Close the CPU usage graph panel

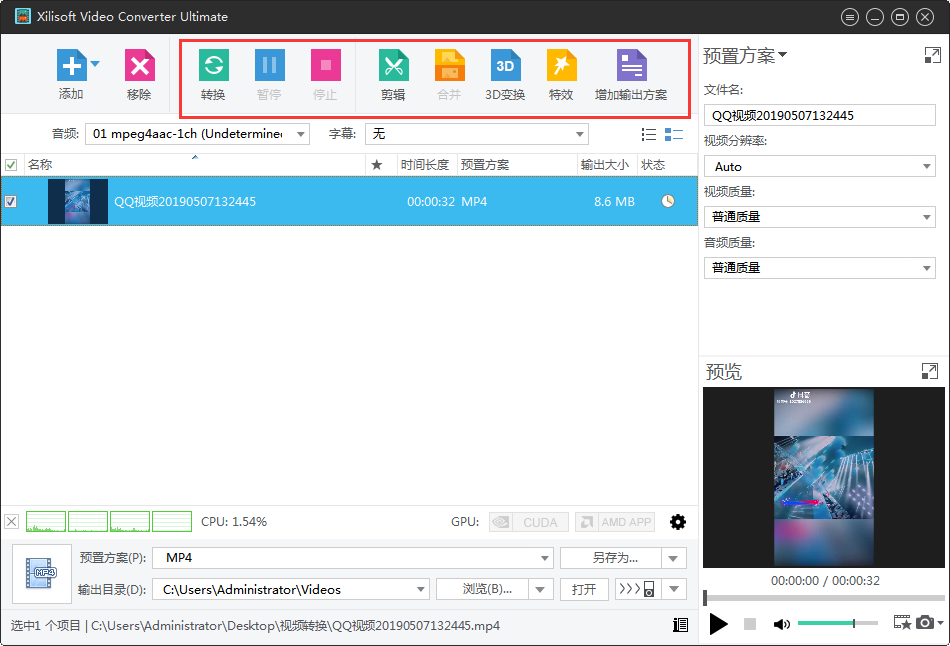coord(12,522)
